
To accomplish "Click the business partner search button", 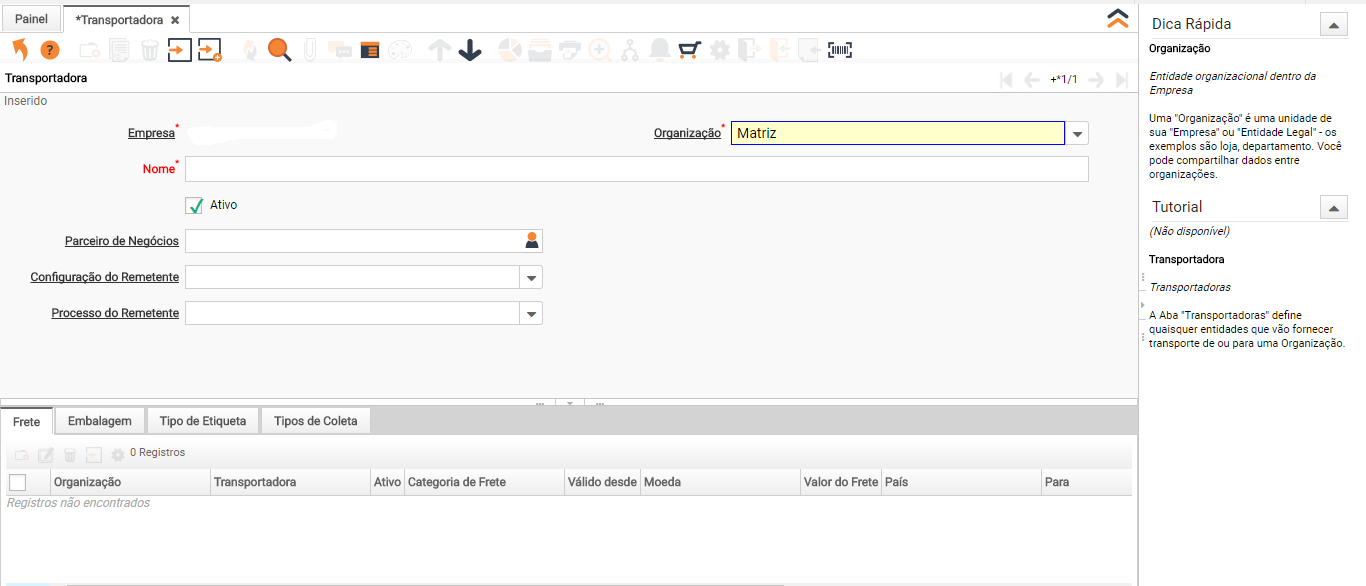I will click(532, 241).
